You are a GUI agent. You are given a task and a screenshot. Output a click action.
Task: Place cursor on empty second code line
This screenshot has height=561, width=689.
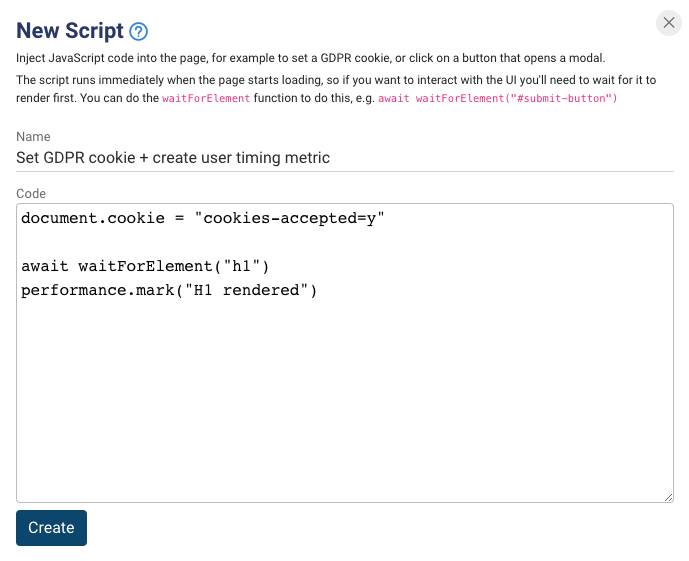coord(344,242)
